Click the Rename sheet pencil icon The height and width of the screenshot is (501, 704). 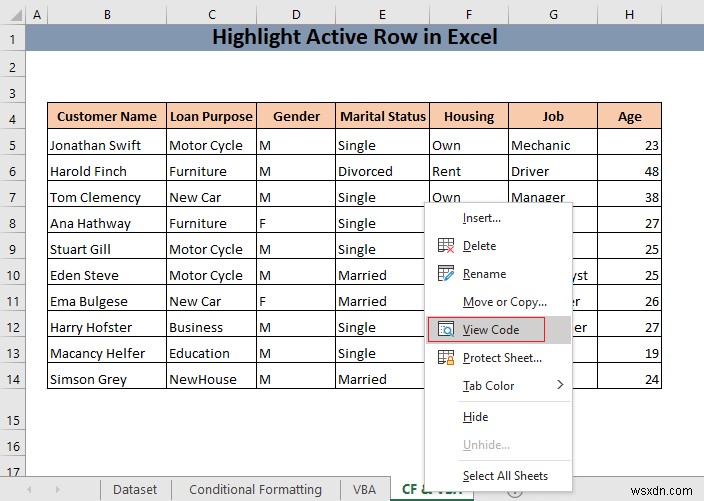click(446, 273)
